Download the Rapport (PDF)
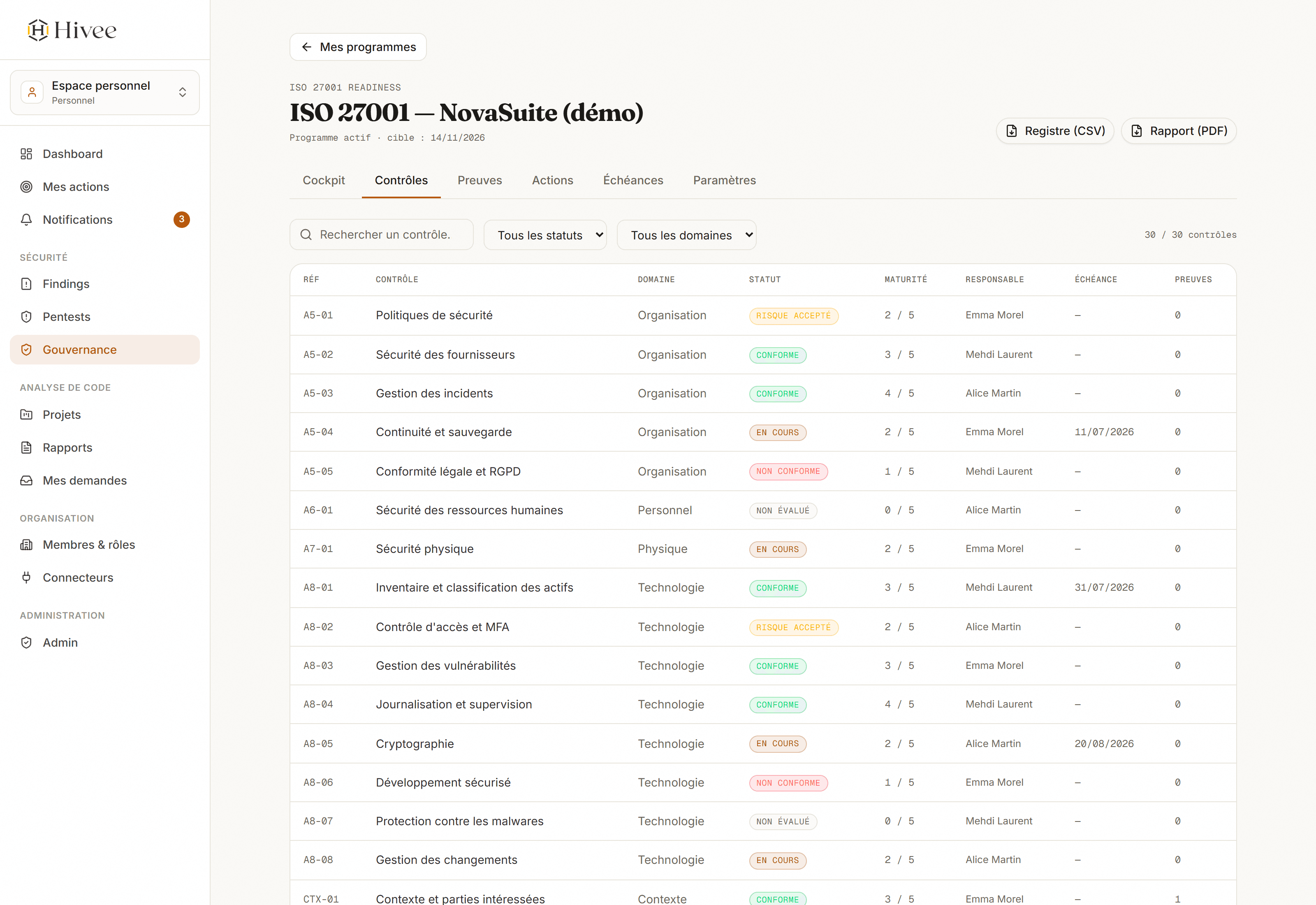This screenshot has width=1316, height=905. (x=1179, y=131)
